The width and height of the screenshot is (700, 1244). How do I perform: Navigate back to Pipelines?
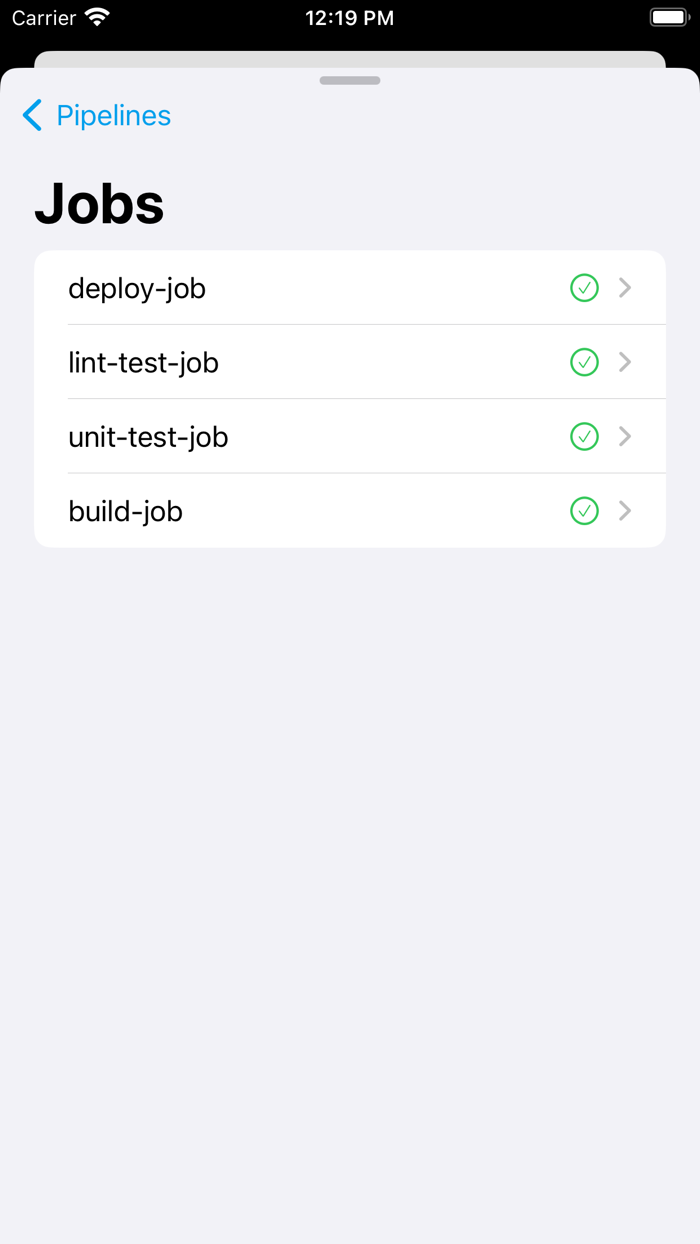tap(113, 115)
